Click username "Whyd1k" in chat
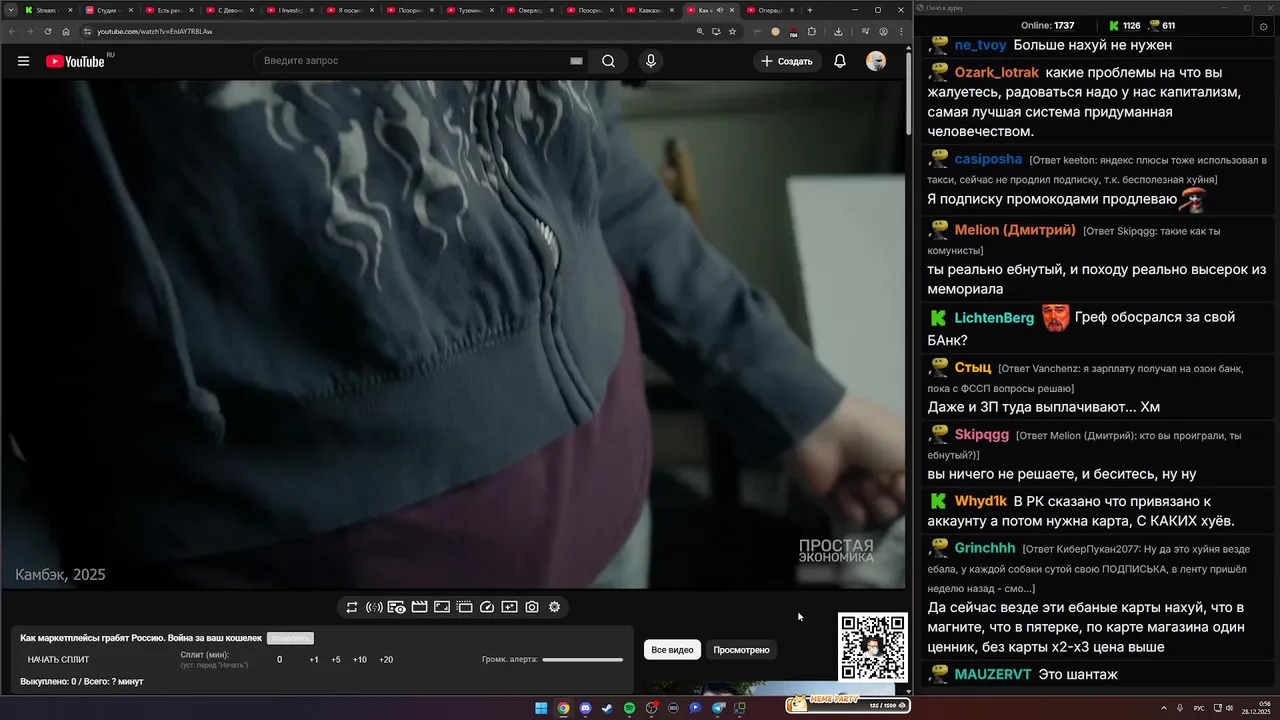This screenshot has height=720, width=1280. (x=981, y=501)
